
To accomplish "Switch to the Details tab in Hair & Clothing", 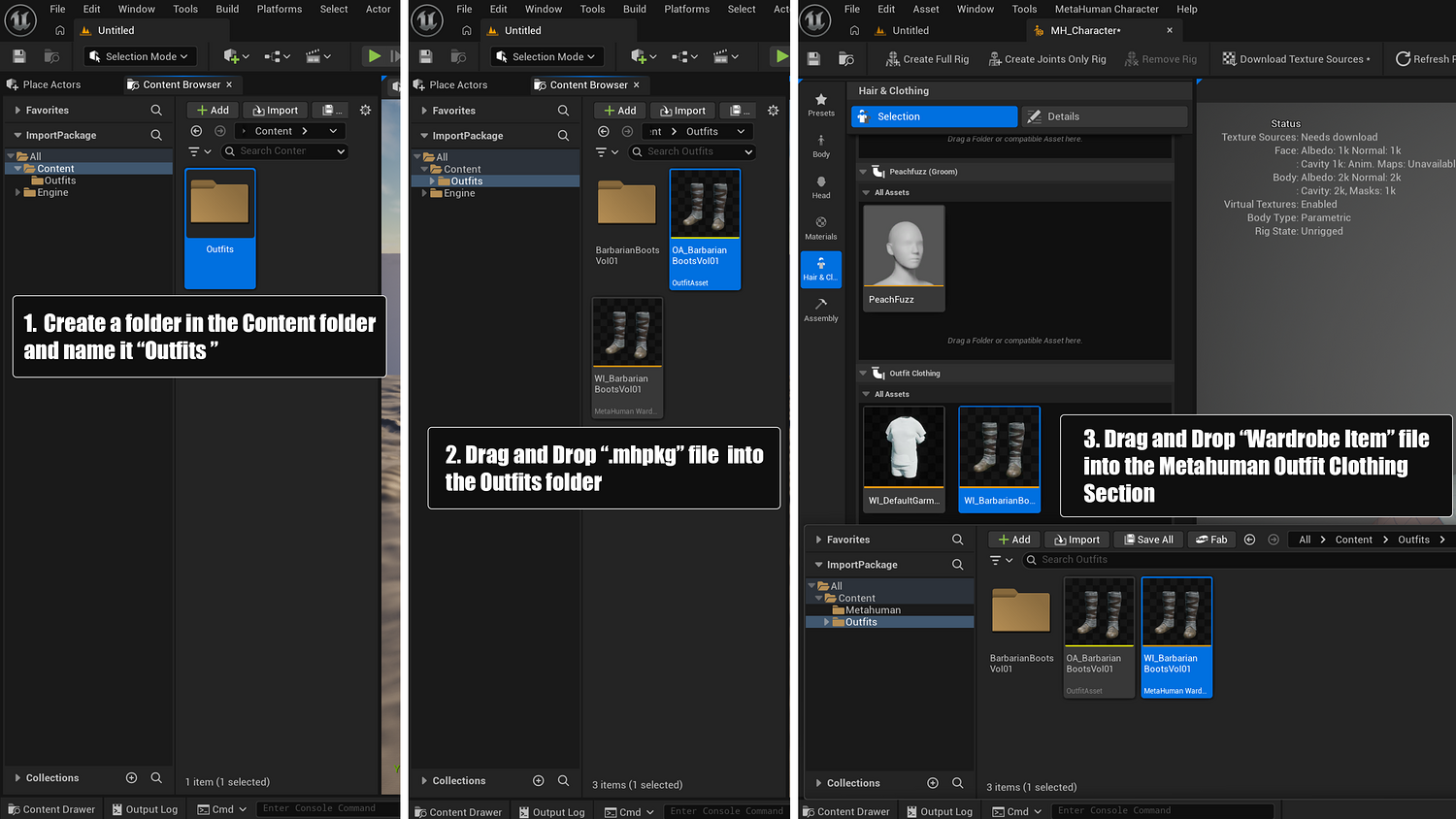I will [x=1105, y=116].
